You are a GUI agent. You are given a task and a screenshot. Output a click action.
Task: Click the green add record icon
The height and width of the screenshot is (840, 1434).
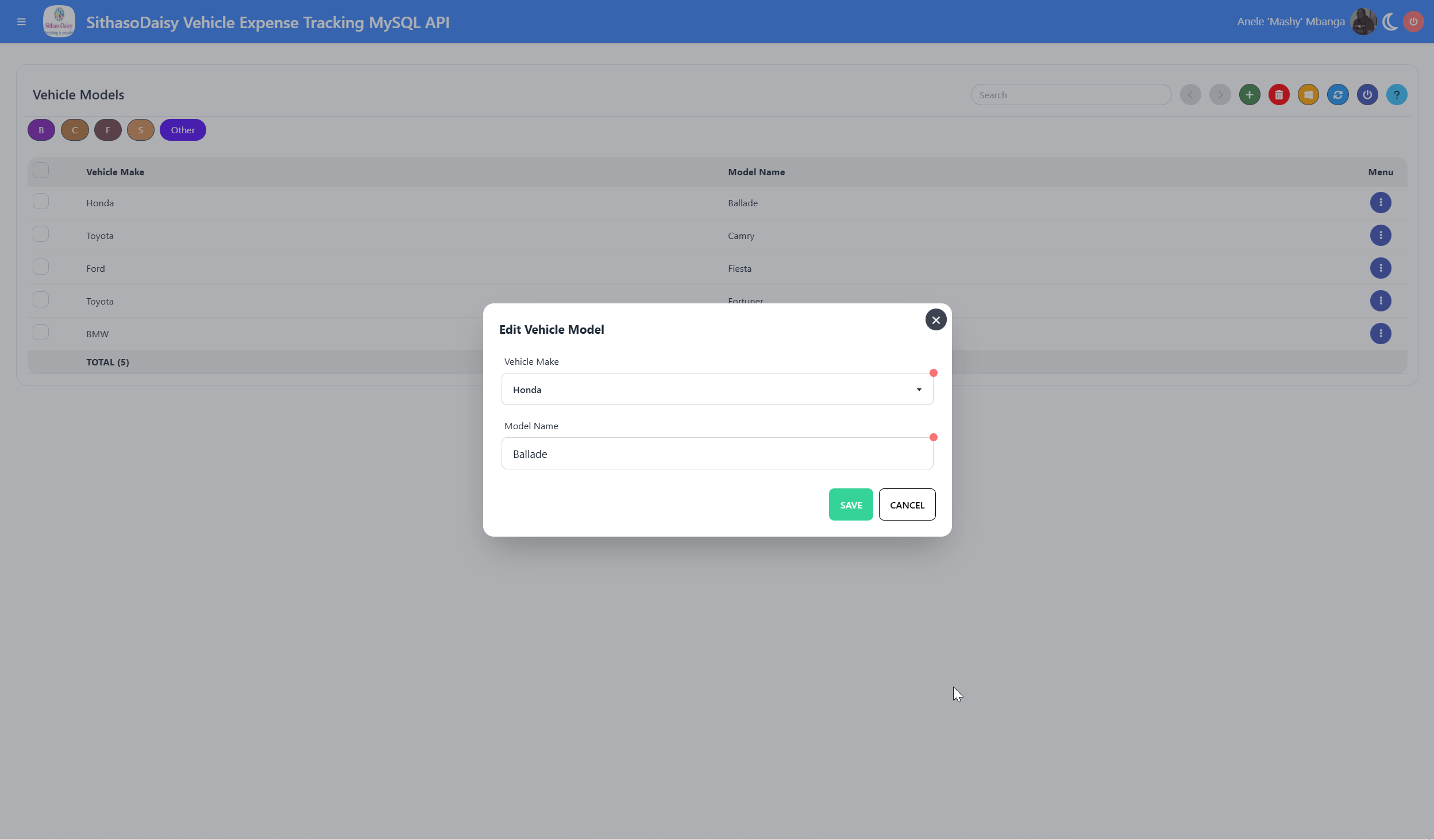tap(1249, 95)
